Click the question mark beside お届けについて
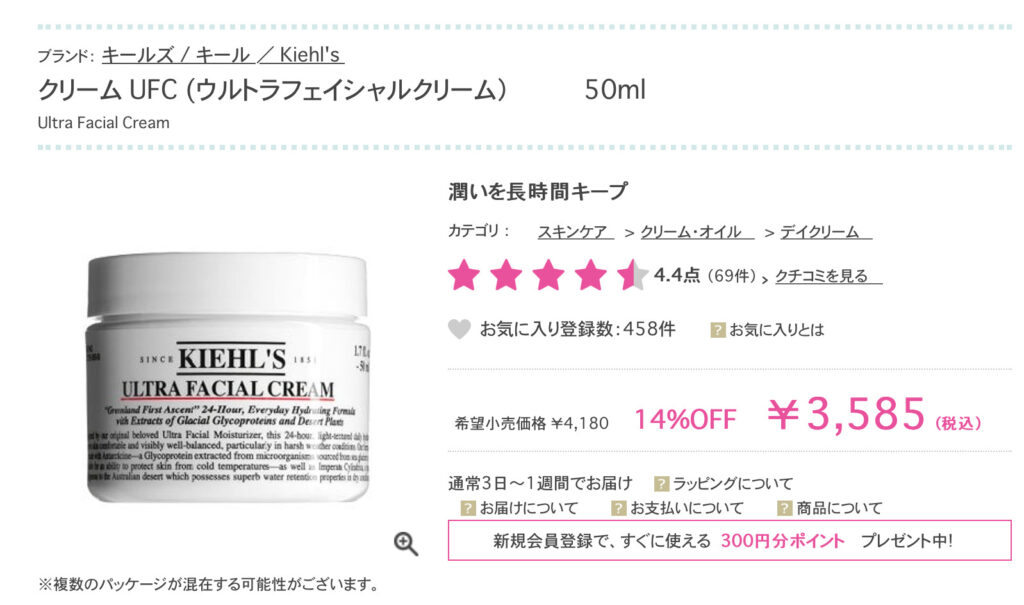 point(468,508)
